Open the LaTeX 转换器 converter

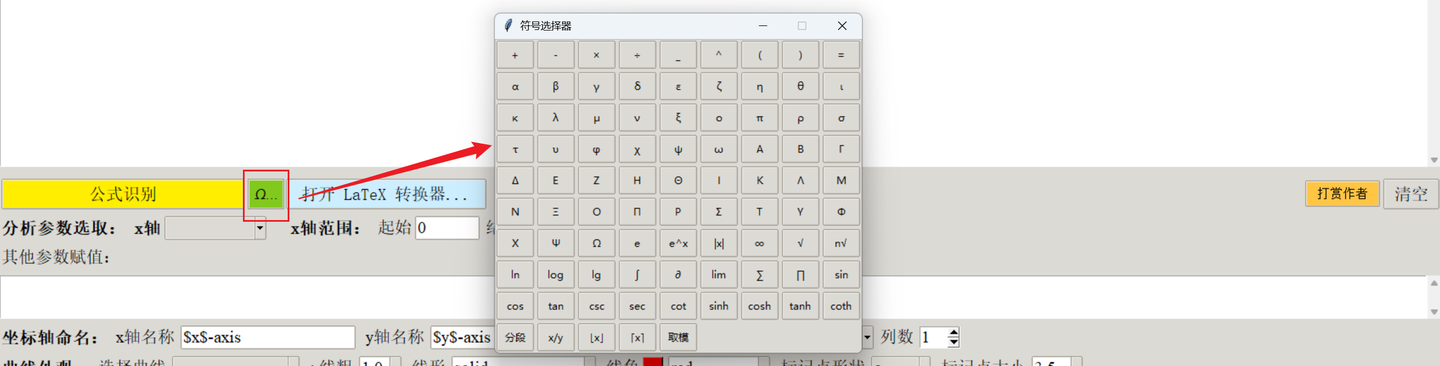coord(386,194)
